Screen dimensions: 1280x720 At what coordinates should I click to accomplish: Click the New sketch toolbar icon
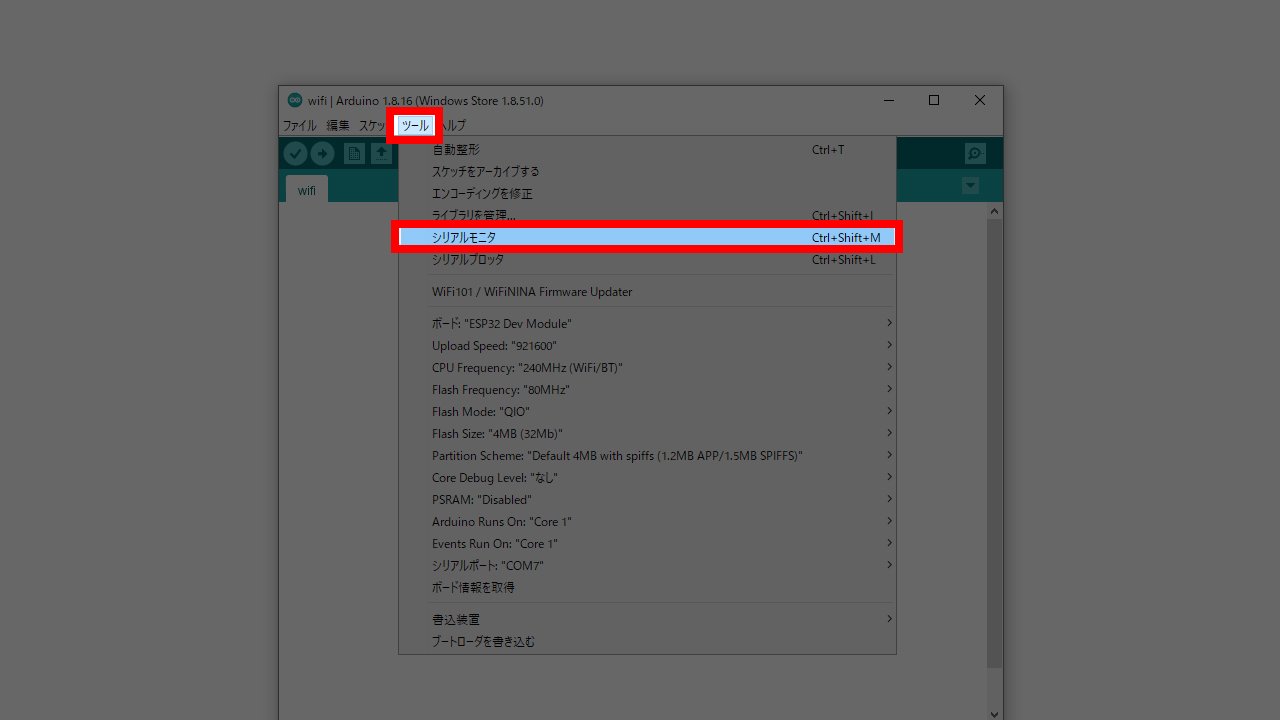(354, 153)
